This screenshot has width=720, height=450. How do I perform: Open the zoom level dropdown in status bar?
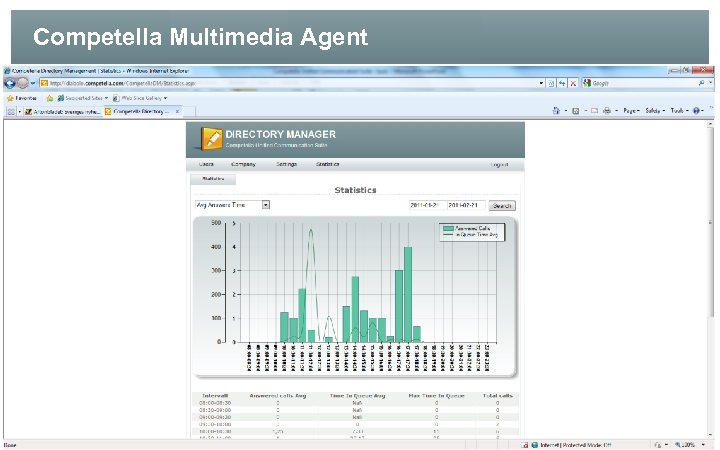pos(704,444)
